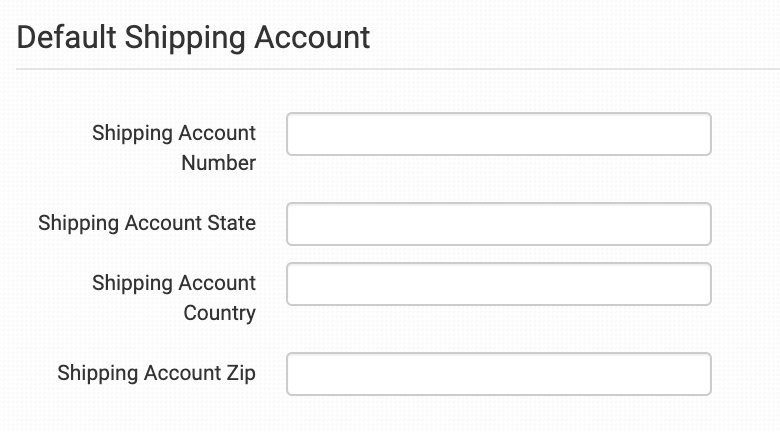Click the text box beside the State label
The image size is (780, 432).
pos(498,224)
